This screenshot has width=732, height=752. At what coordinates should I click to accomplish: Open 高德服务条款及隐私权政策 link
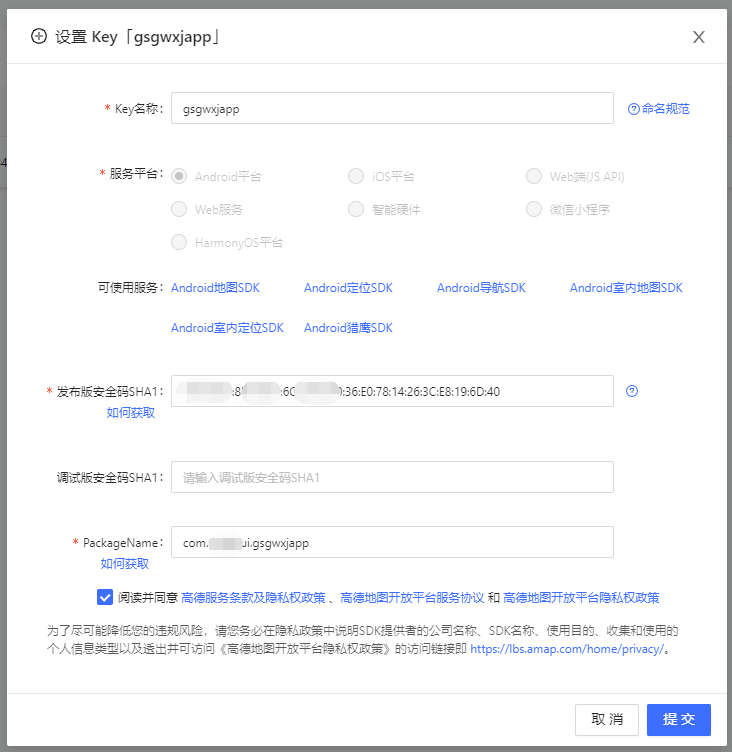coord(253,598)
